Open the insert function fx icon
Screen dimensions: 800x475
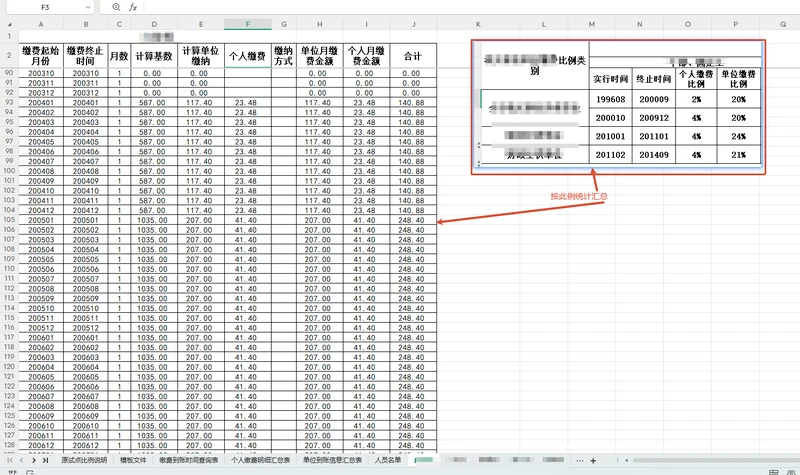coord(133,7)
